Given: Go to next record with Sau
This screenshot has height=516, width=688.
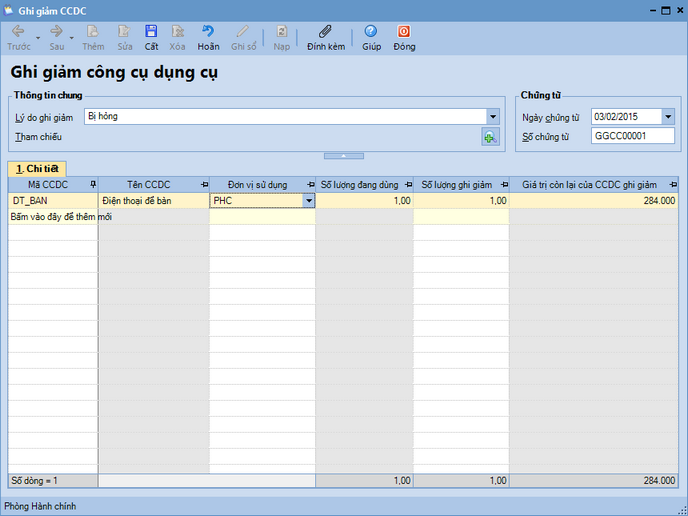Looking at the screenshot, I should click(57, 38).
